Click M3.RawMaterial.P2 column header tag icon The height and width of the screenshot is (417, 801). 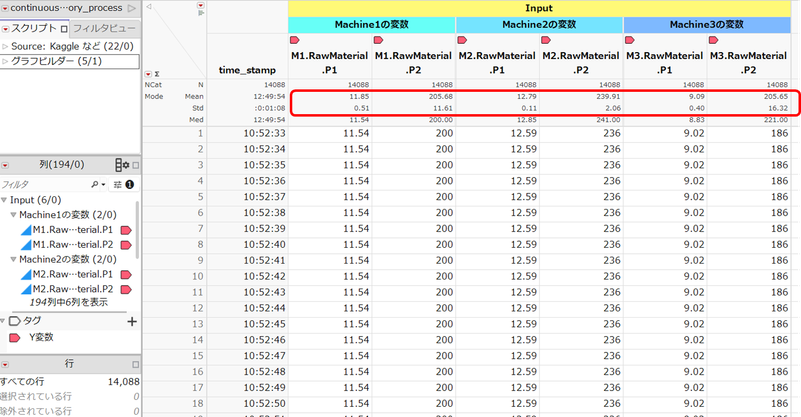tap(714, 40)
